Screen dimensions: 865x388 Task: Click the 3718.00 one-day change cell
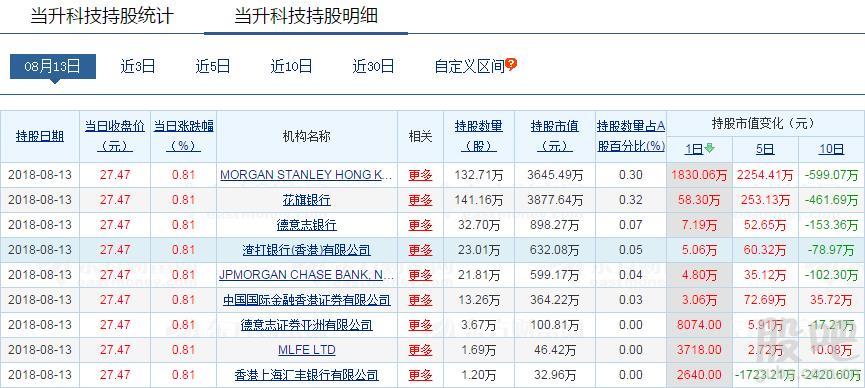point(699,350)
